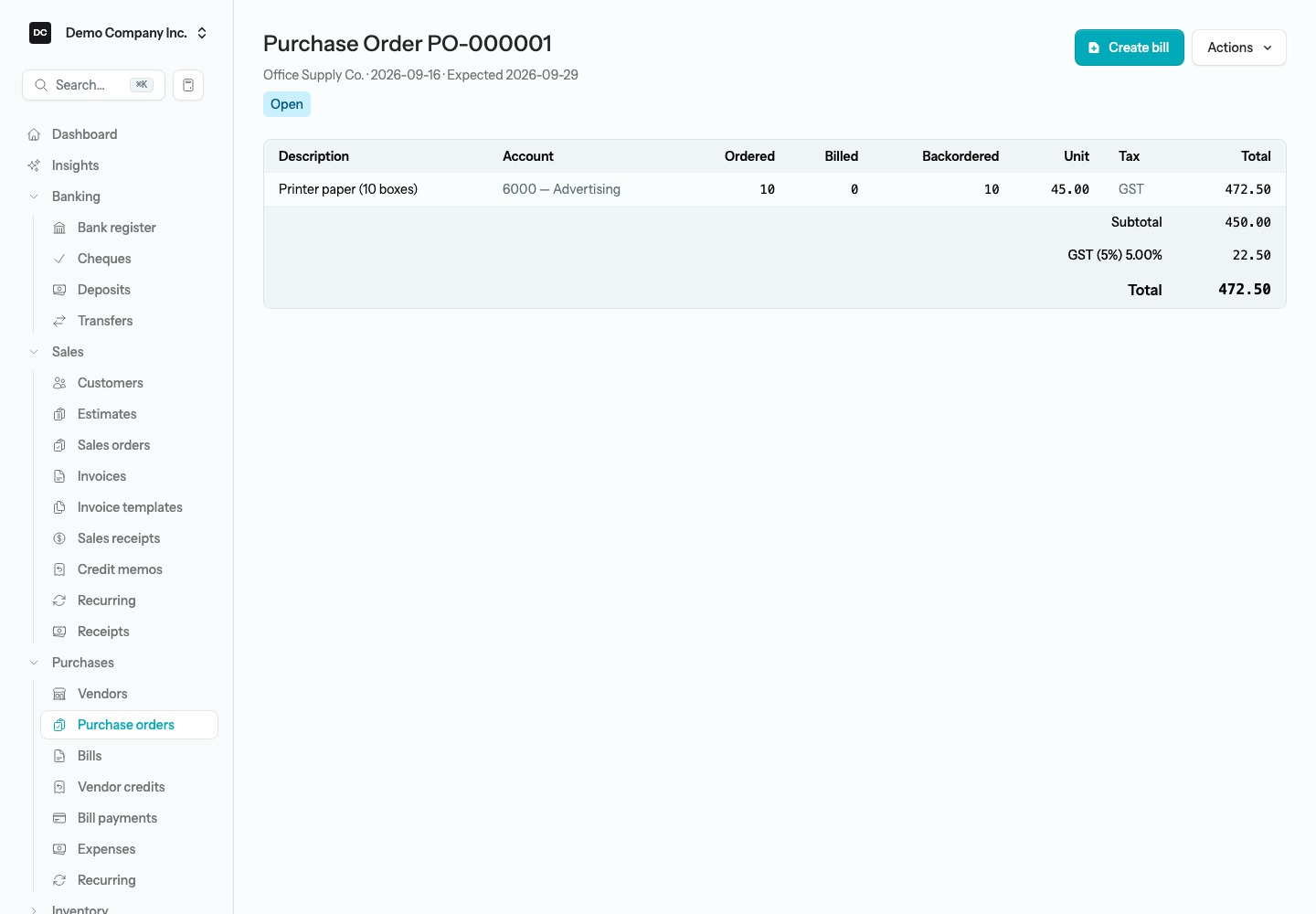Click the Insights sparkle icon
1316x914 pixels.
pyautogui.click(x=34, y=165)
